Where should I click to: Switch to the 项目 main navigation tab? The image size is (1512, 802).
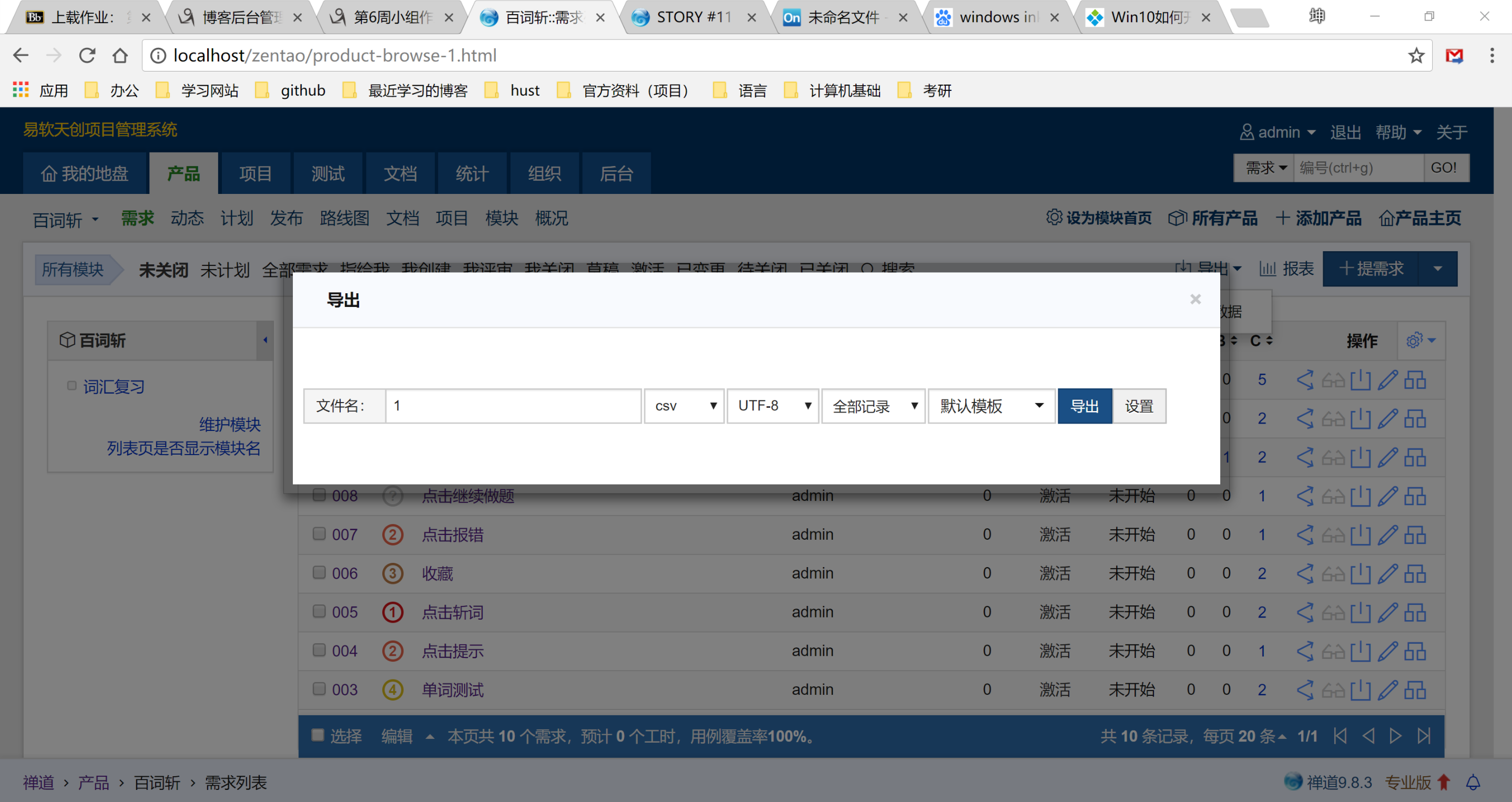pyautogui.click(x=255, y=173)
